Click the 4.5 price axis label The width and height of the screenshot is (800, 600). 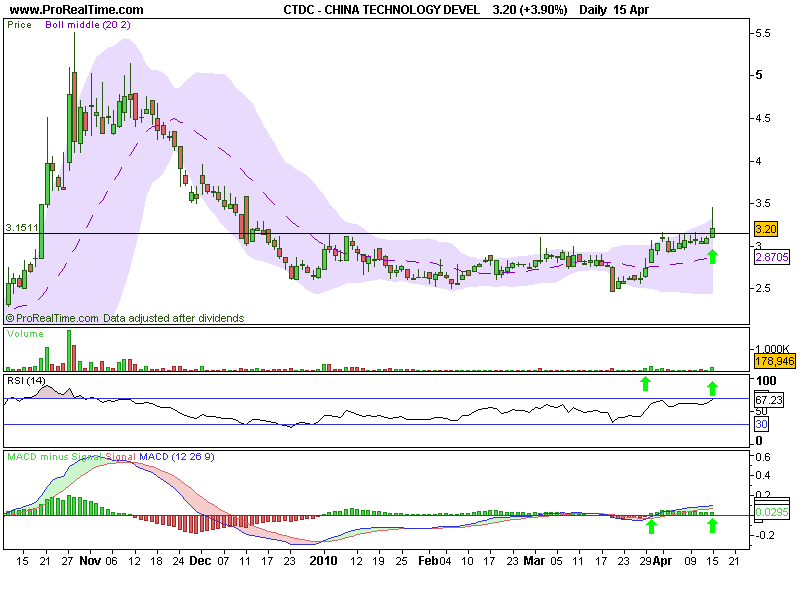click(763, 118)
